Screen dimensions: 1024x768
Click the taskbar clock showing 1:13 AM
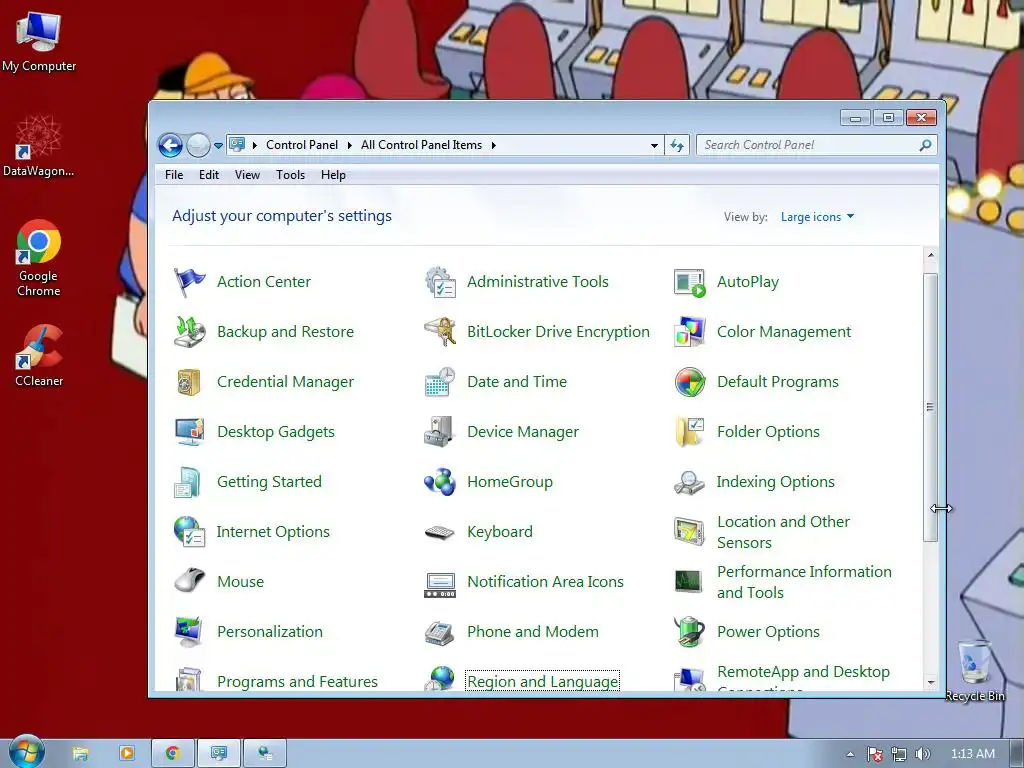tap(972, 754)
